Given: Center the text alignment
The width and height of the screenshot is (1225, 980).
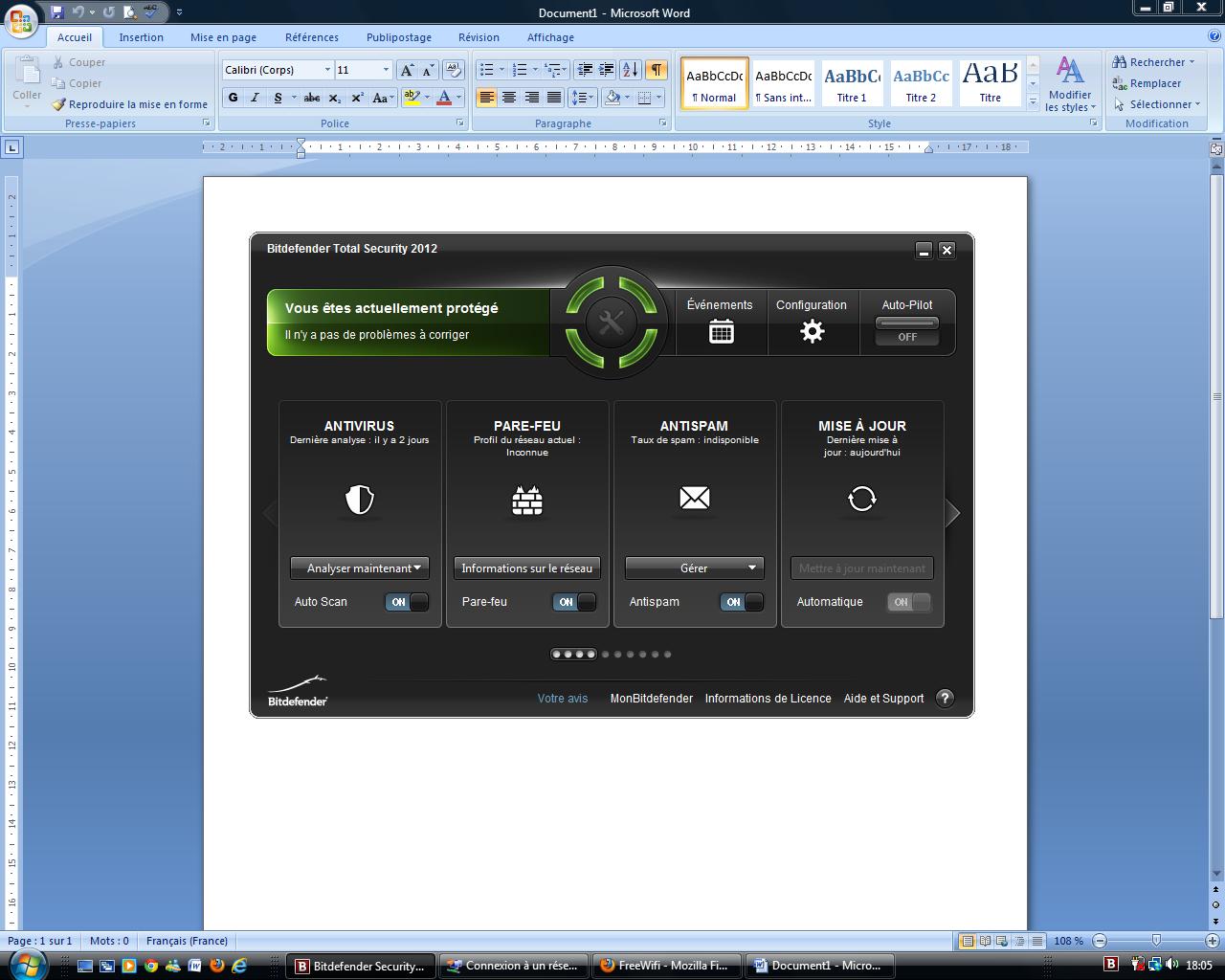Looking at the screenshot, I should coord(509,98).
